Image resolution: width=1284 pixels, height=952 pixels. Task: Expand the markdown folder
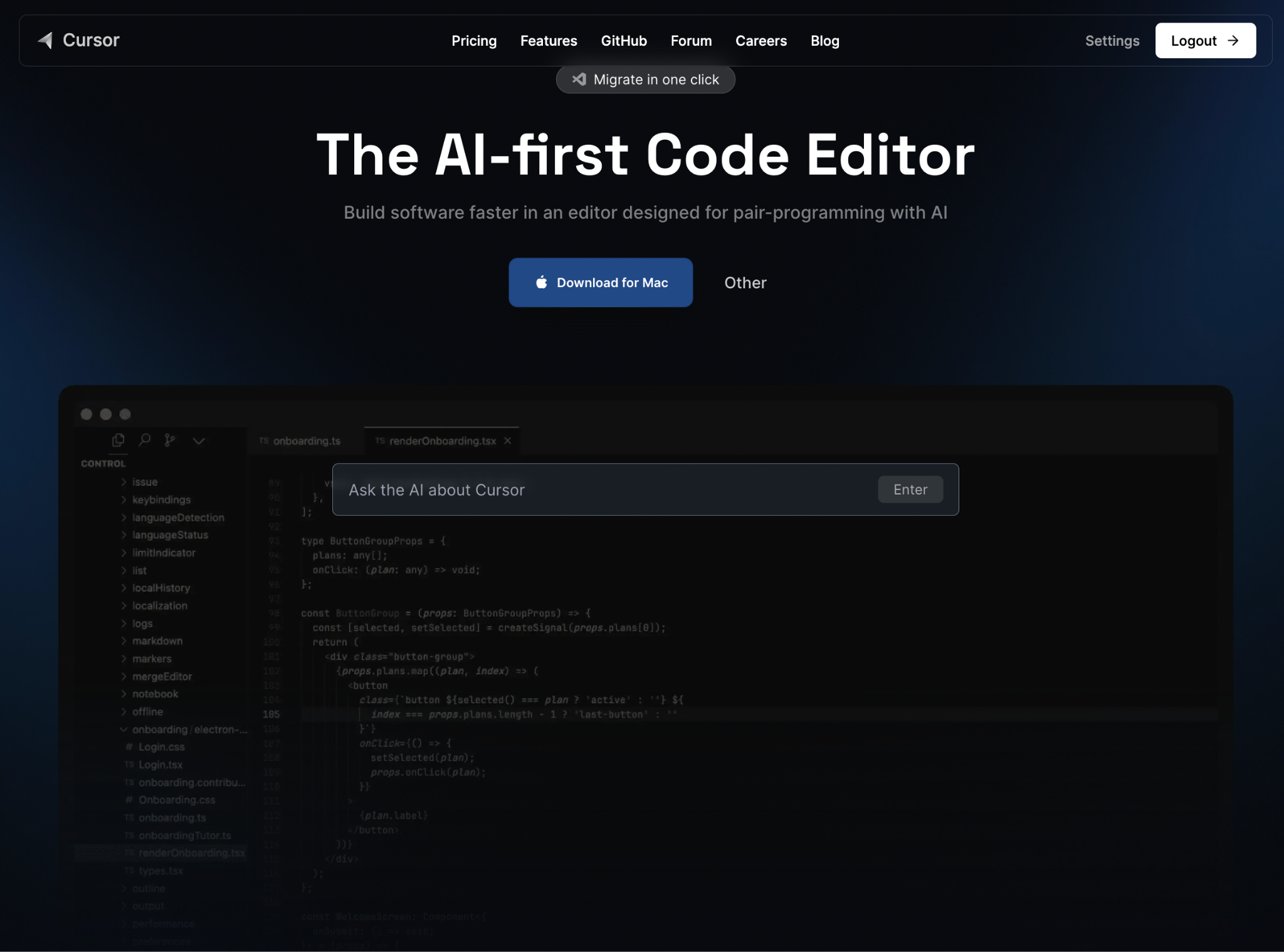[151, 641]
